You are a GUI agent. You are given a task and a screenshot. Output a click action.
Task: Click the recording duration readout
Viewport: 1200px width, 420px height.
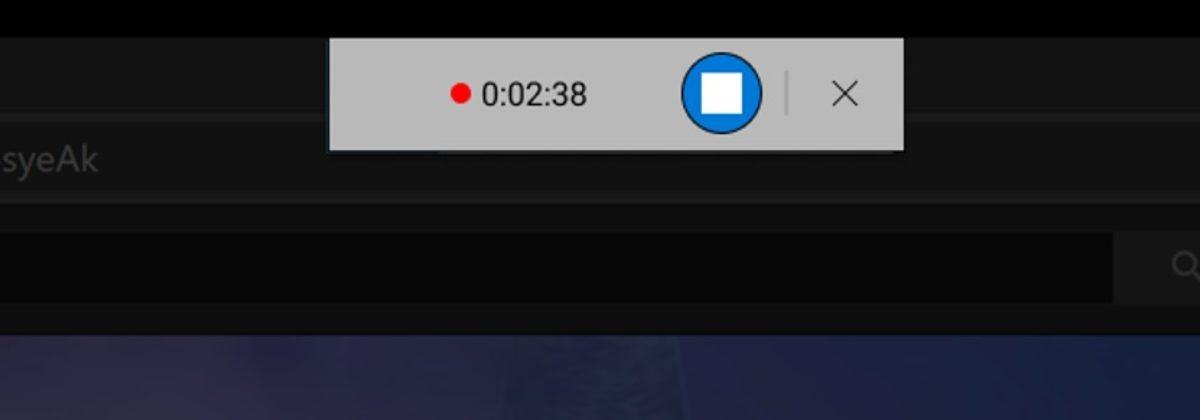coord(534,94)
